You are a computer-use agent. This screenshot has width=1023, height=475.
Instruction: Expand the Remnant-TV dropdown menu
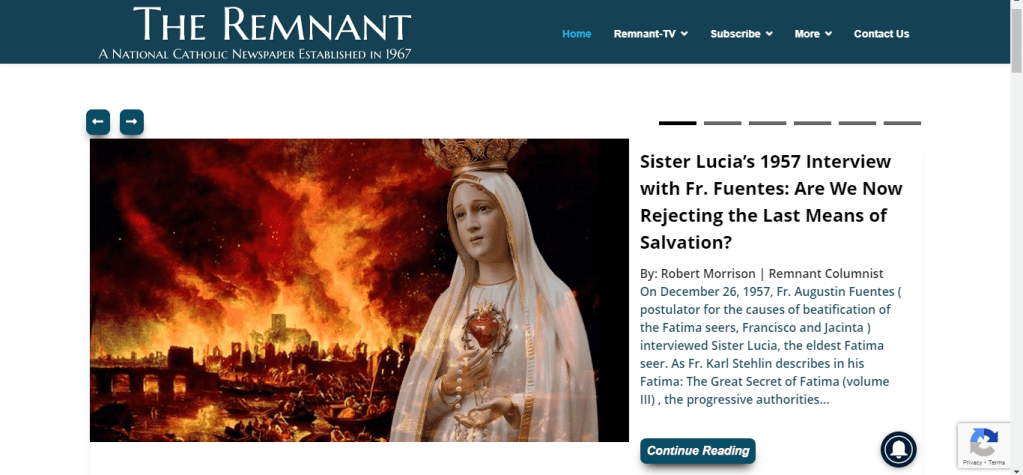tap(650, 34)
